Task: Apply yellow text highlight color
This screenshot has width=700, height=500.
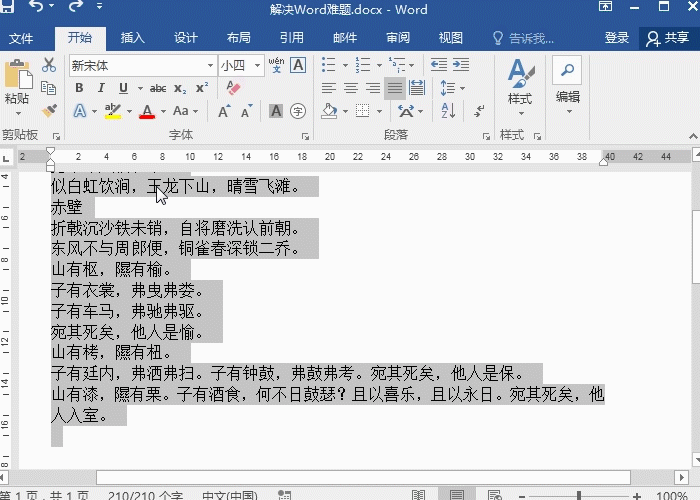Action: 112,111
